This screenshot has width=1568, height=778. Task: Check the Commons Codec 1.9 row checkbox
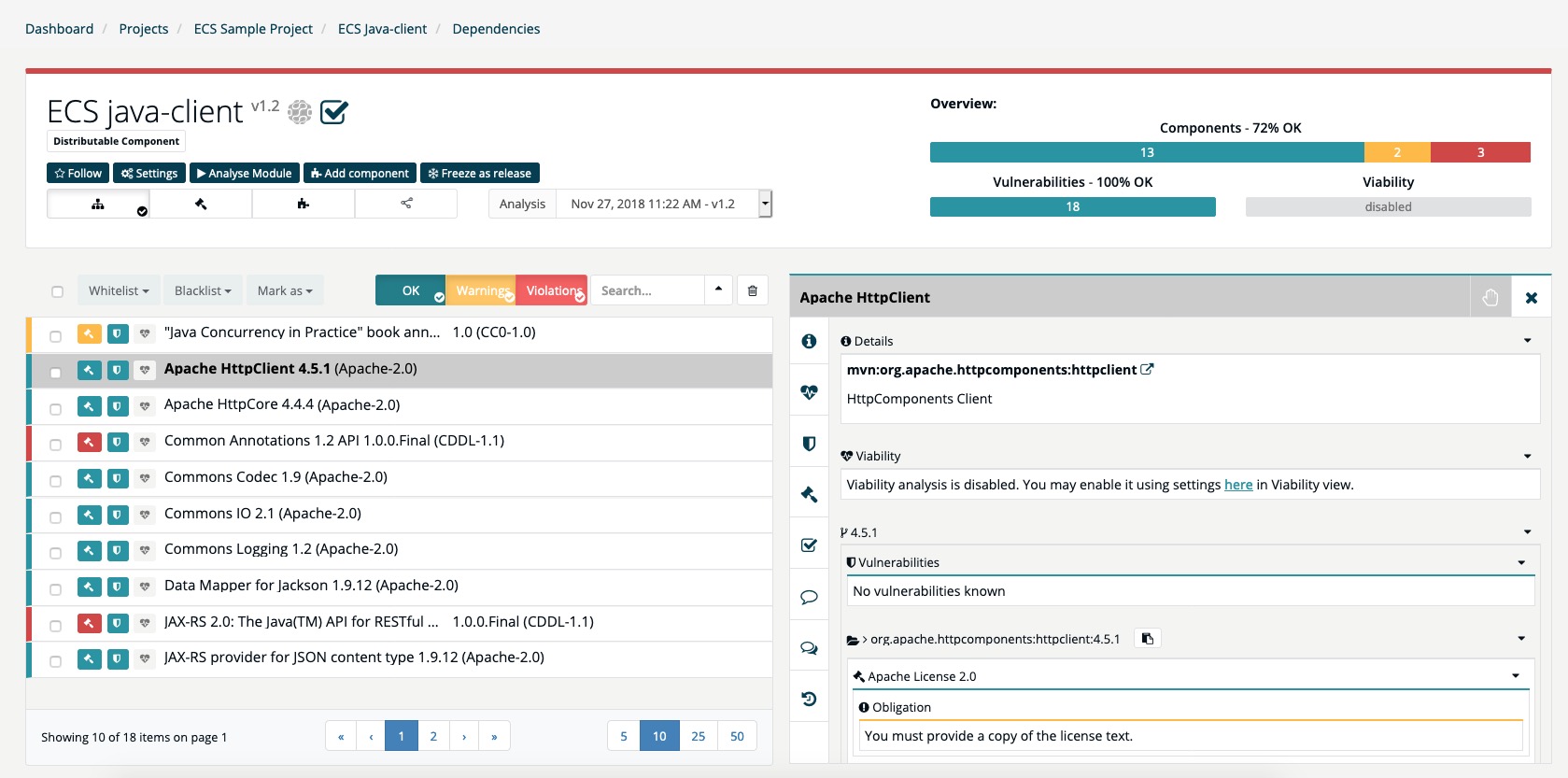click(x=56, y=480)
